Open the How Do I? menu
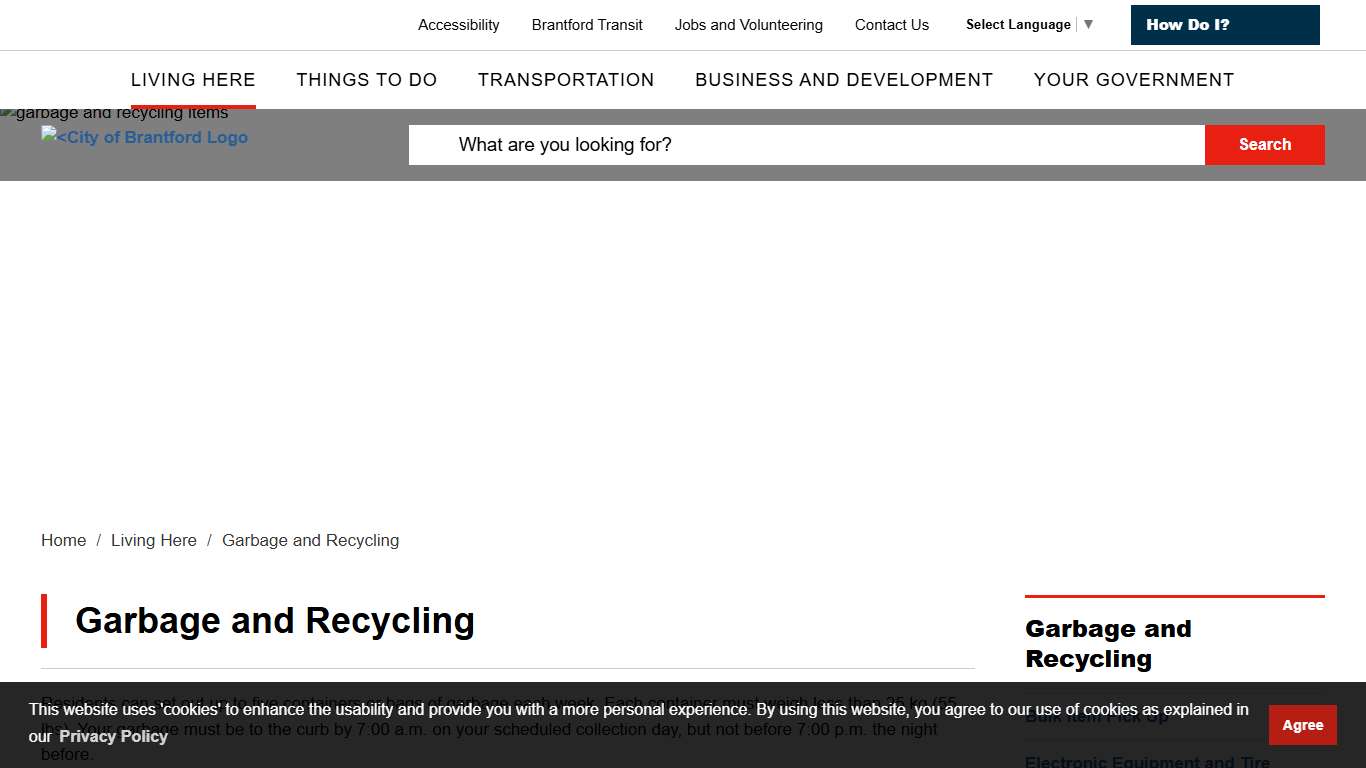 tap(1224, 24)
